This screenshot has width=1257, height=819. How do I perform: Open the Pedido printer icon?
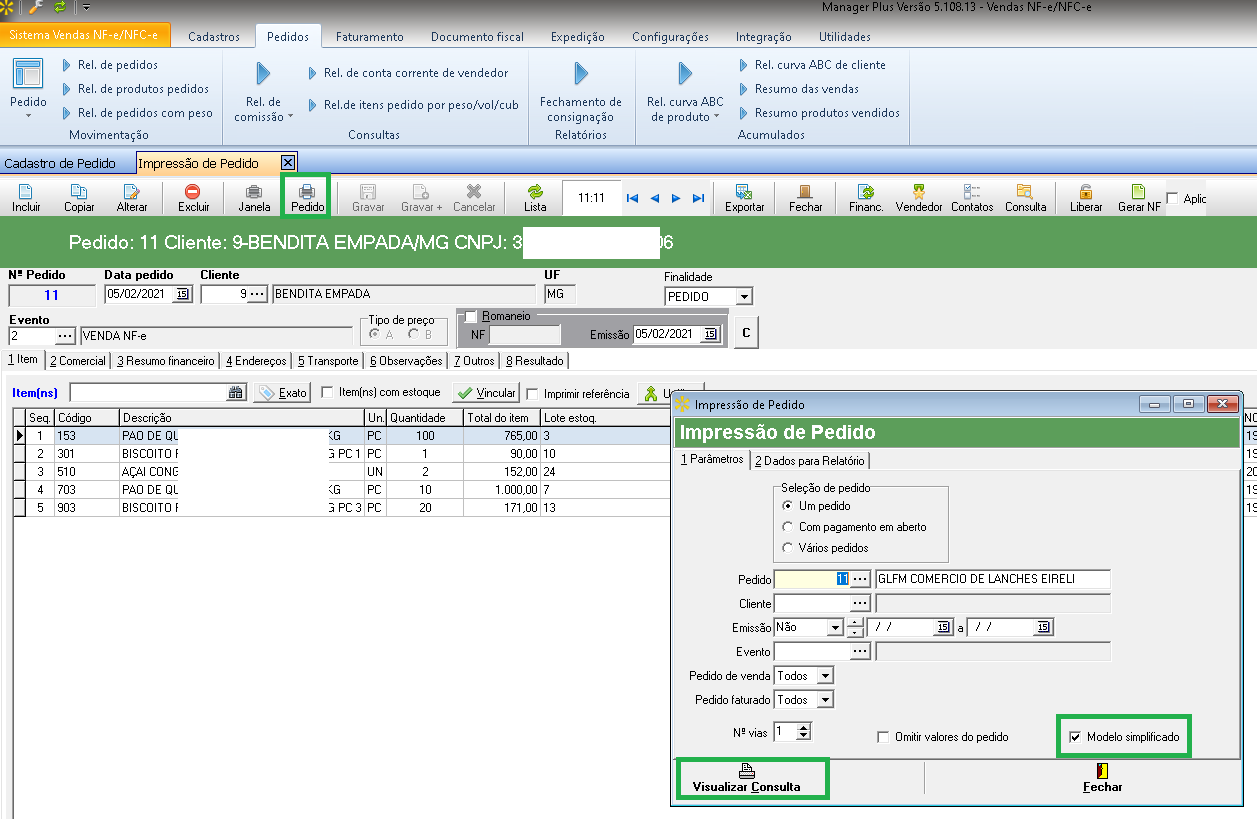tap(307, 197)
